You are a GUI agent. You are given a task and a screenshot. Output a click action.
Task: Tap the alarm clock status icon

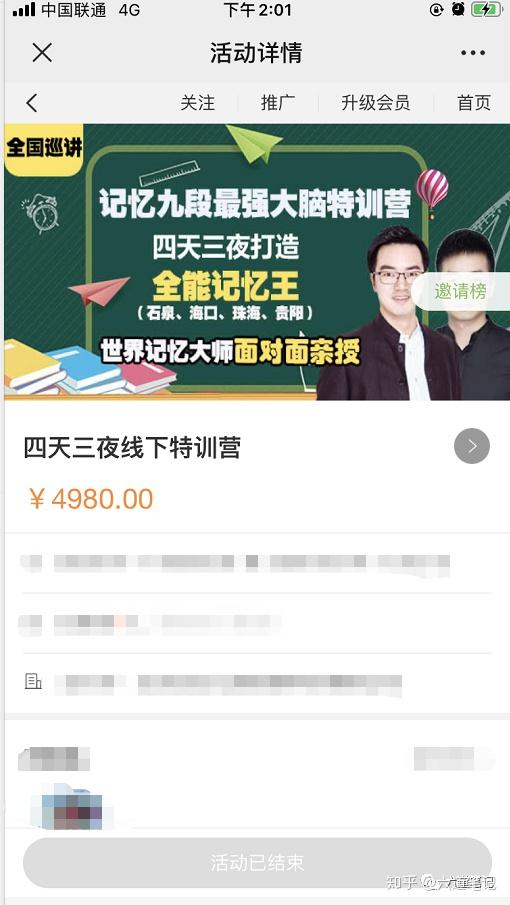(458, 9)
